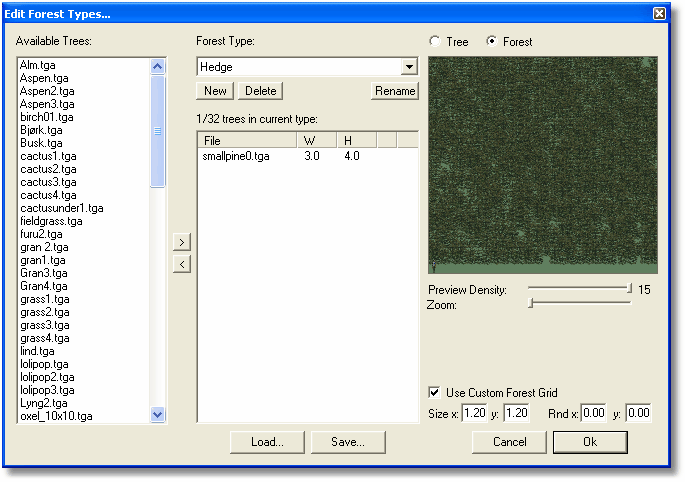Close the Edit Forest Types dialog
This screenshot has width=685, height=482.
659,14
